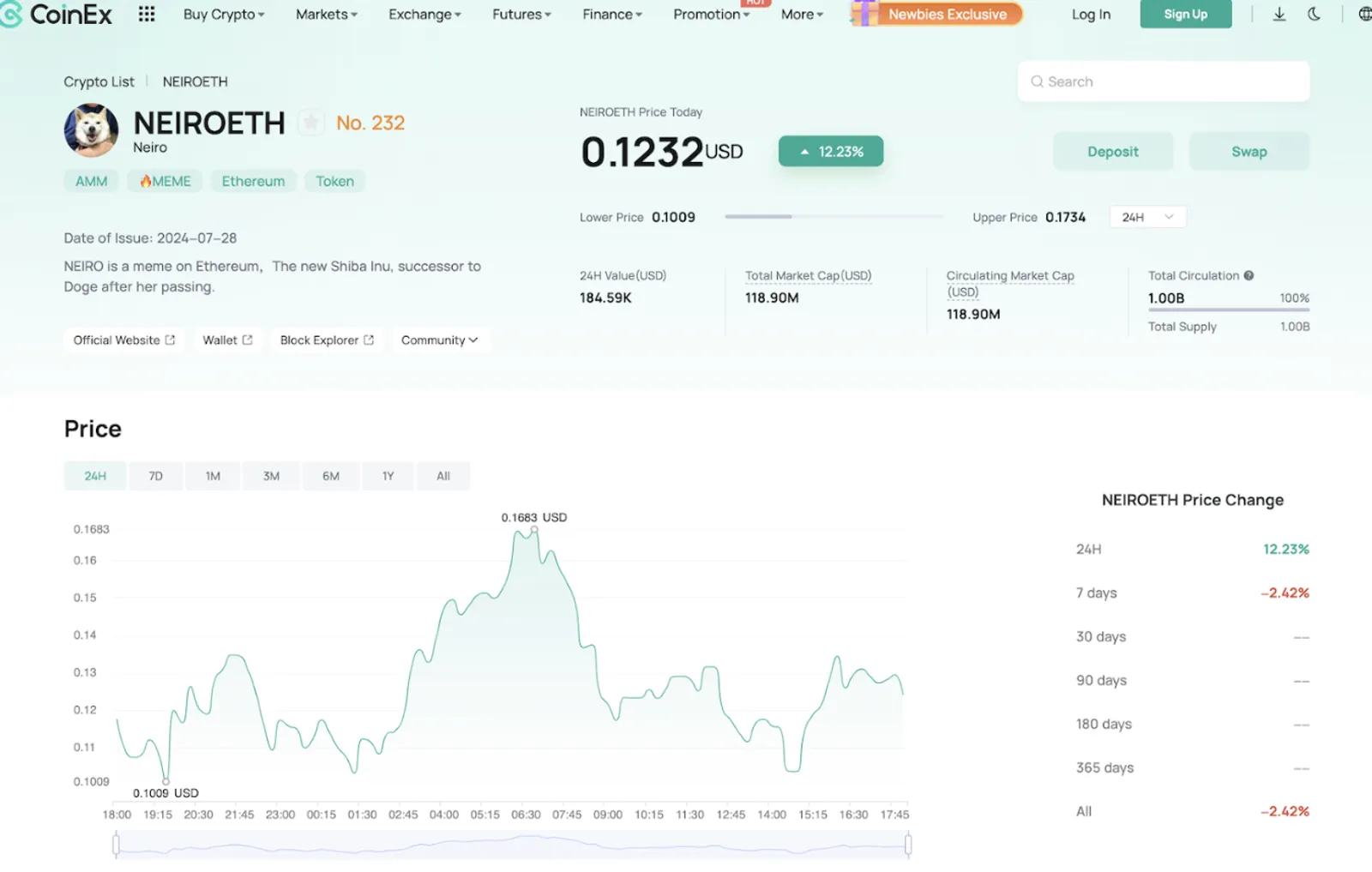Click the 12.23% price change badge
Viewport: 1372px width, 872px height.
tap(831, 152)
